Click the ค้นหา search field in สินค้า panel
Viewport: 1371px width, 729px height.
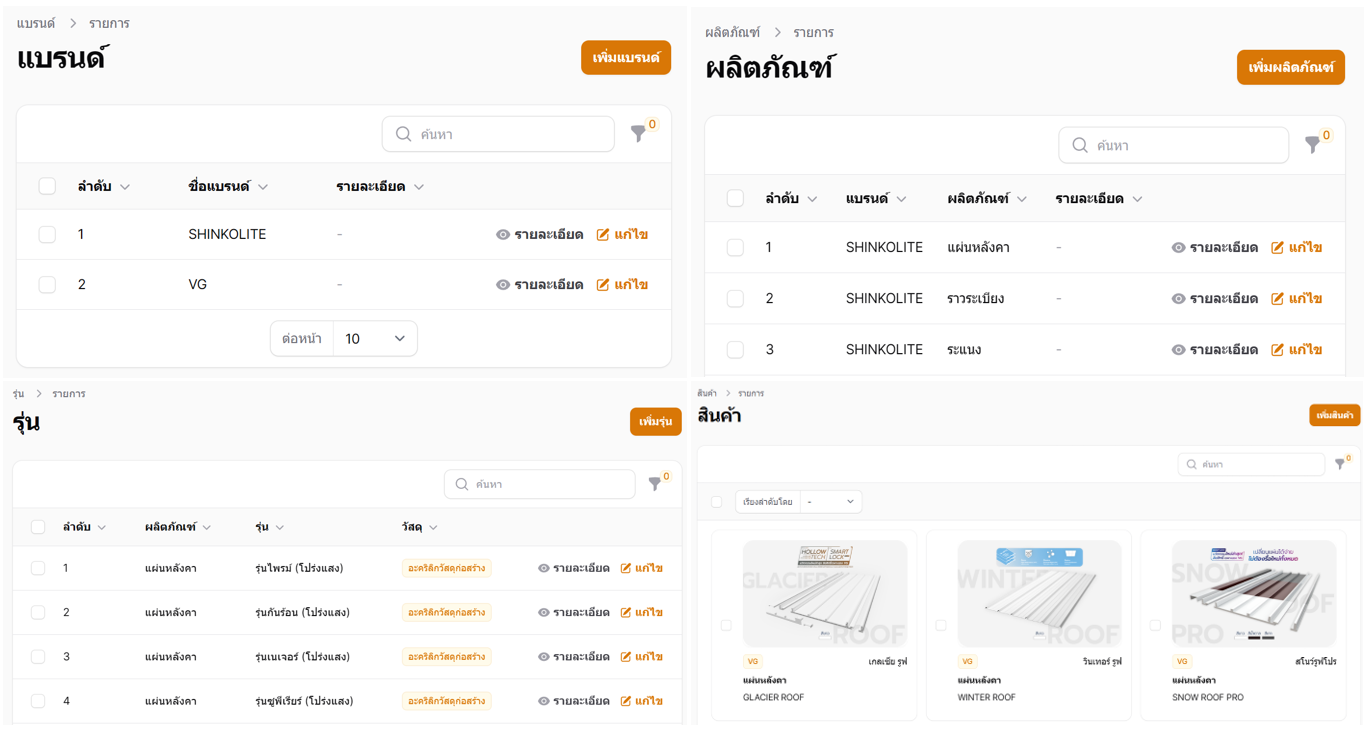coord(1251,464)
